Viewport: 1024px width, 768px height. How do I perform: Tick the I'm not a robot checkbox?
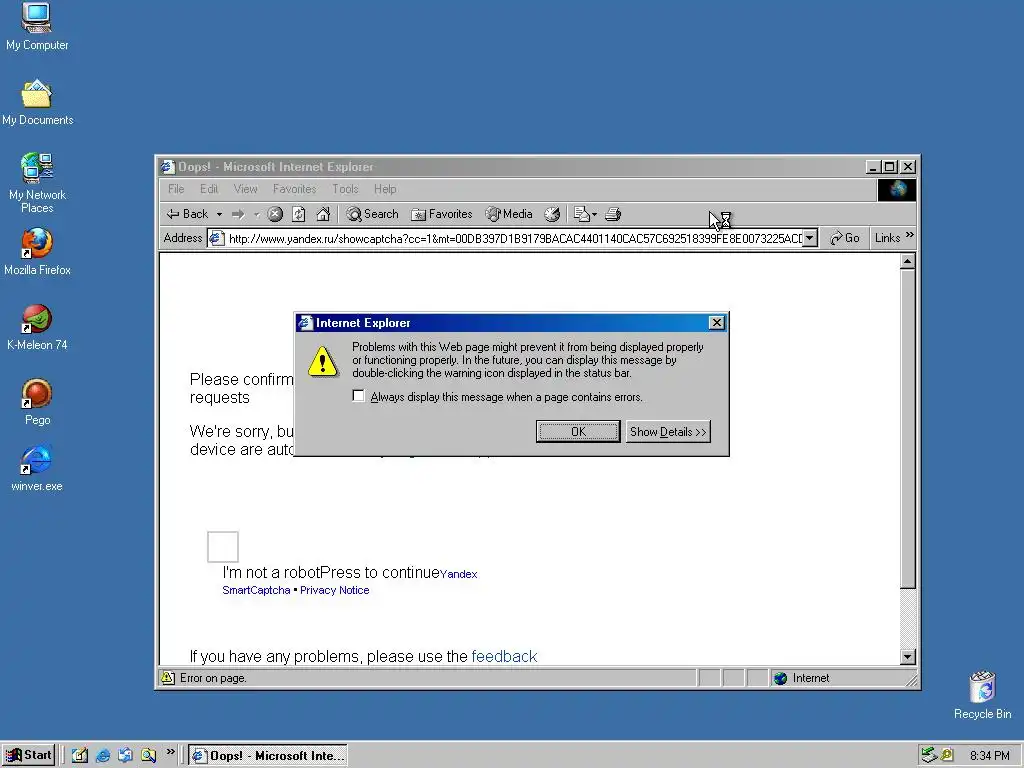point(223,547)
